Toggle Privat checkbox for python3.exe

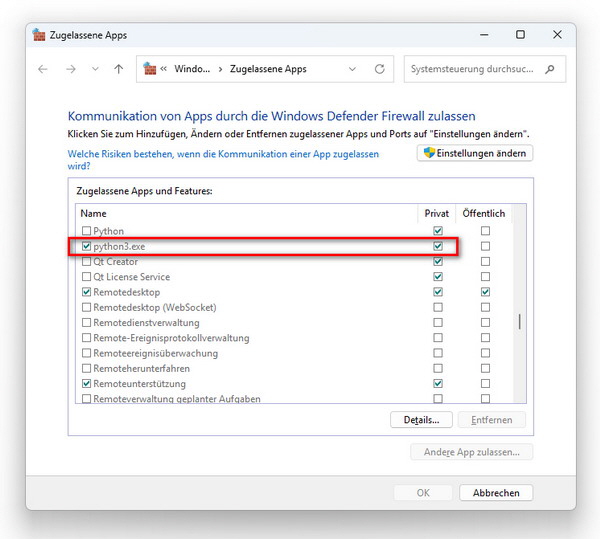tap(438, 246)
